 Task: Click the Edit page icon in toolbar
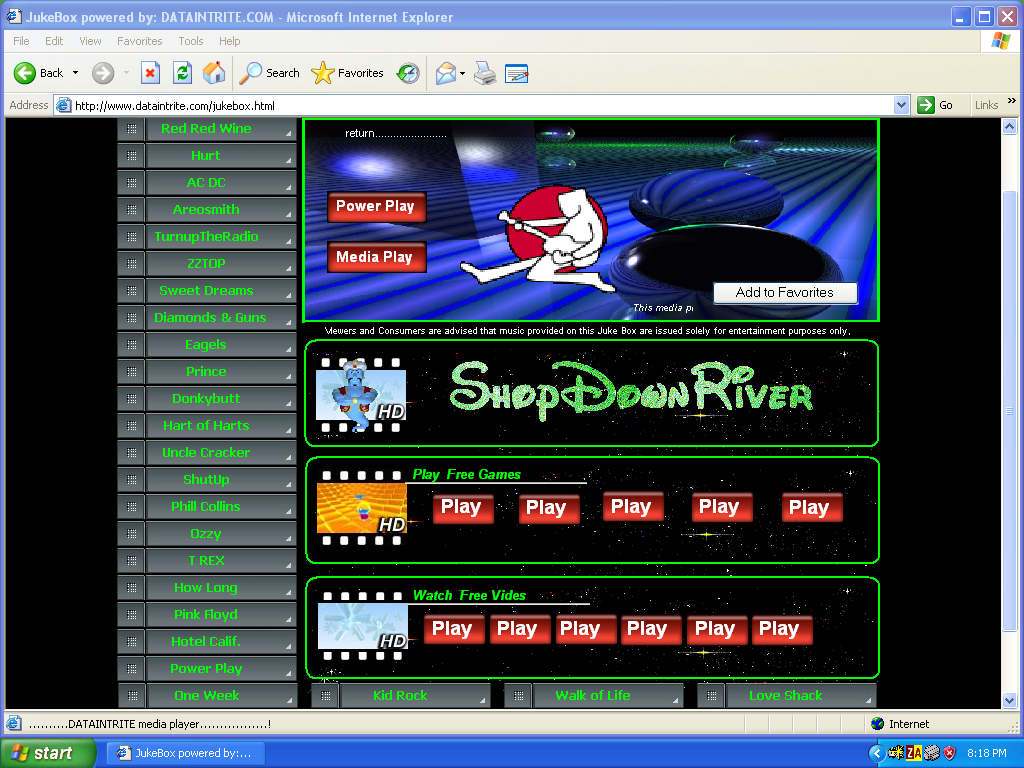tap(517, 73)
